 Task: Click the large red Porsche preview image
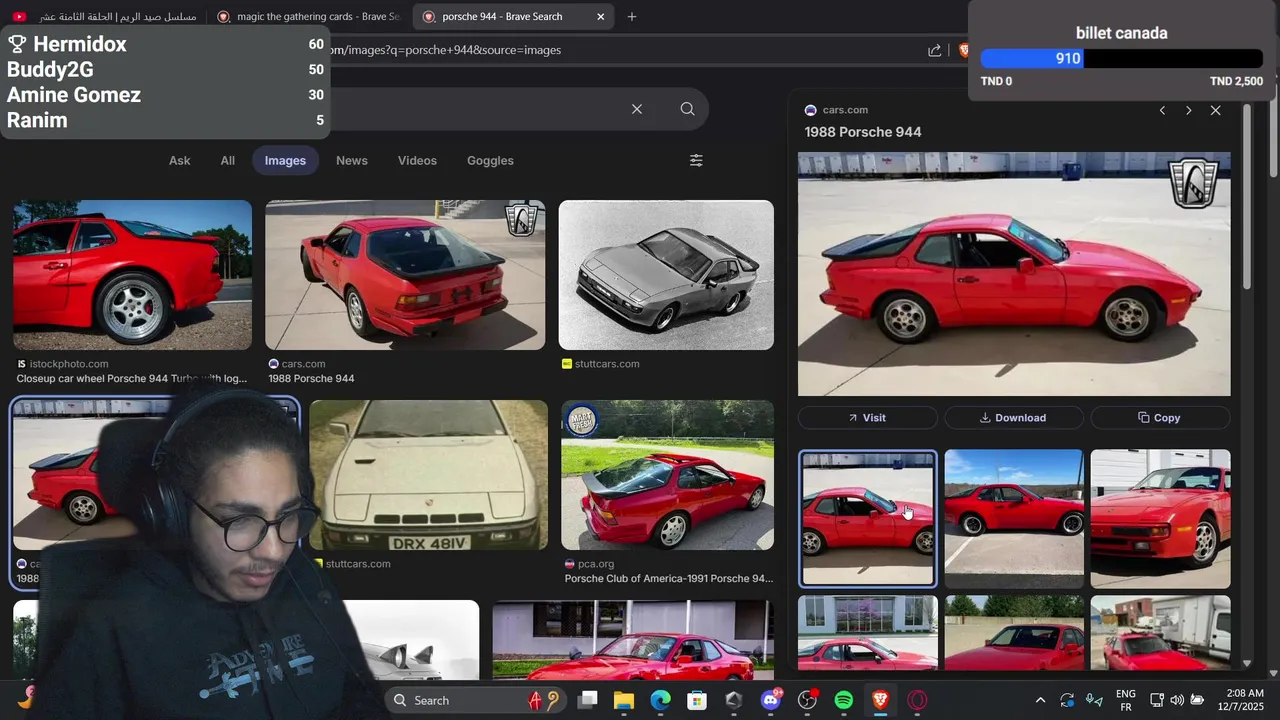point(1014,274)
